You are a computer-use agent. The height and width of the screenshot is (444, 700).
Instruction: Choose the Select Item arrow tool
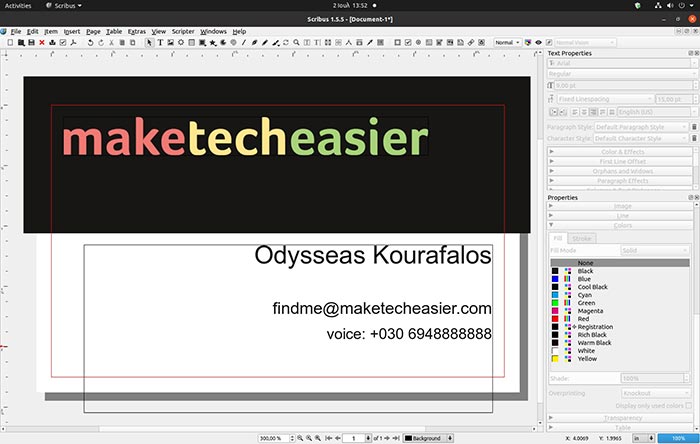pyautogui.click(x=150, y=42)
